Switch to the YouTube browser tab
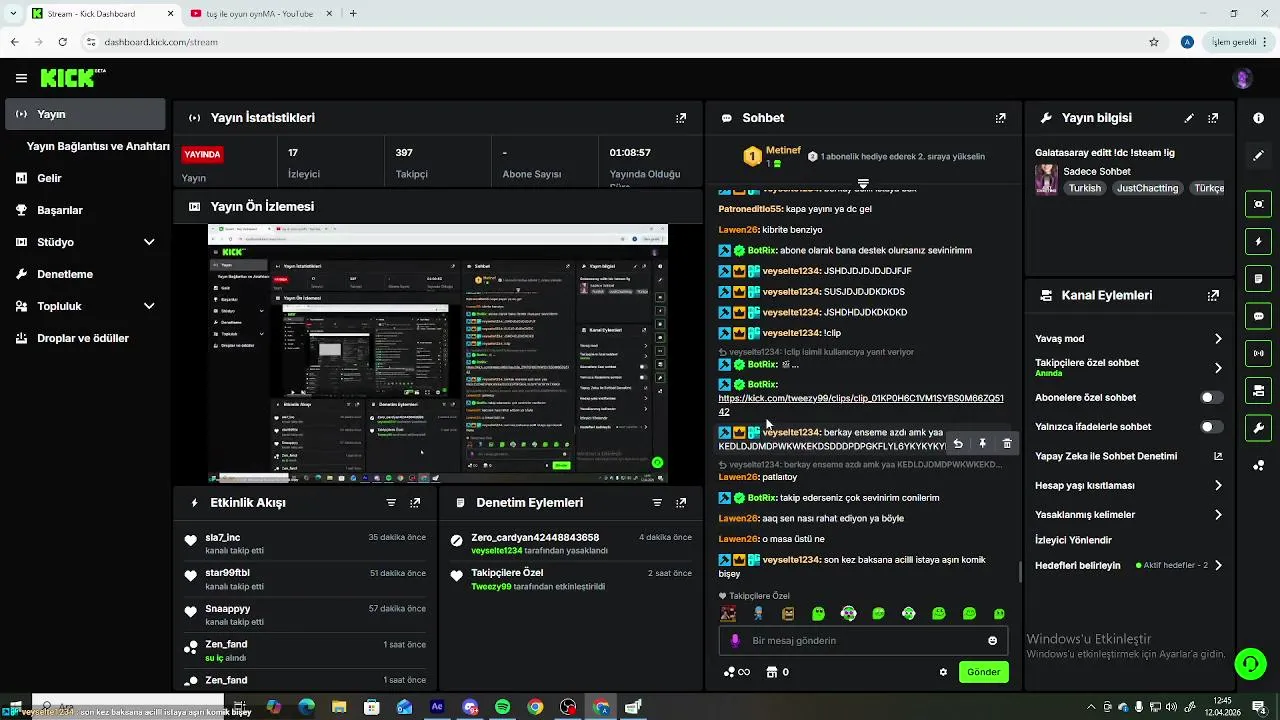 pyautogui.click(x=262, y=13)
